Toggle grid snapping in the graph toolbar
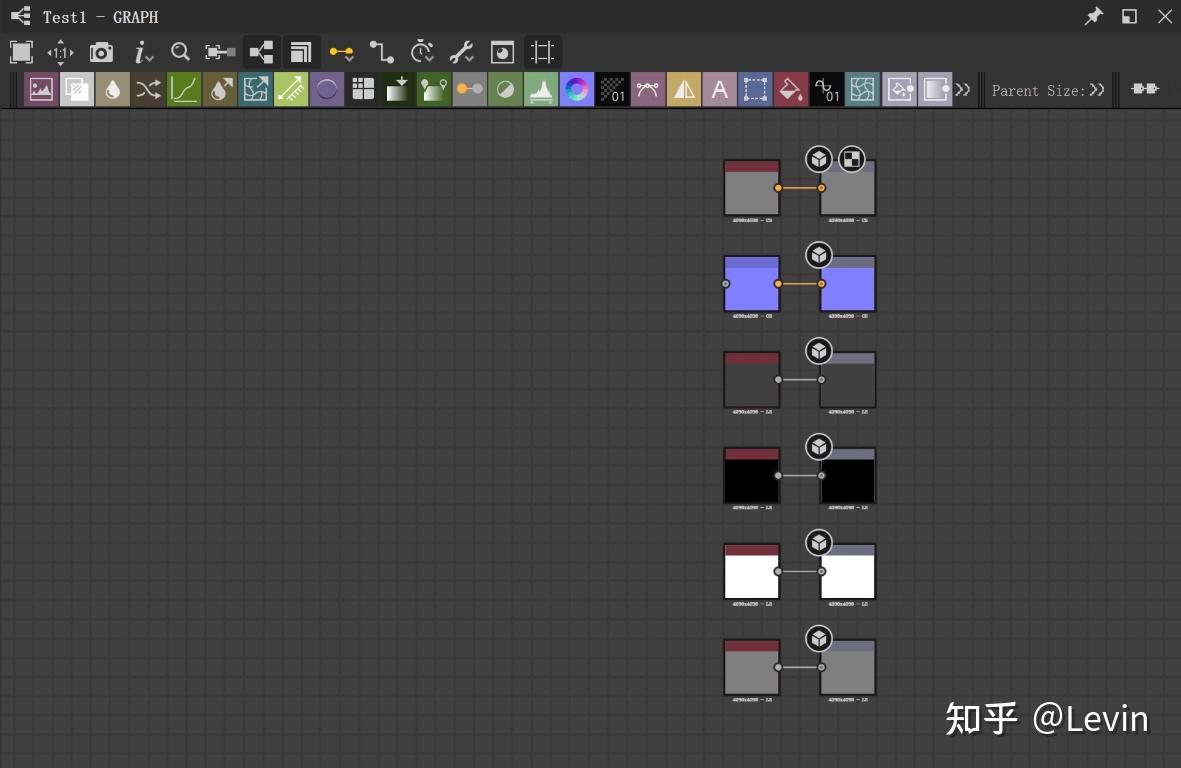This screenshot has width=1181, height=768. (541, 52)
